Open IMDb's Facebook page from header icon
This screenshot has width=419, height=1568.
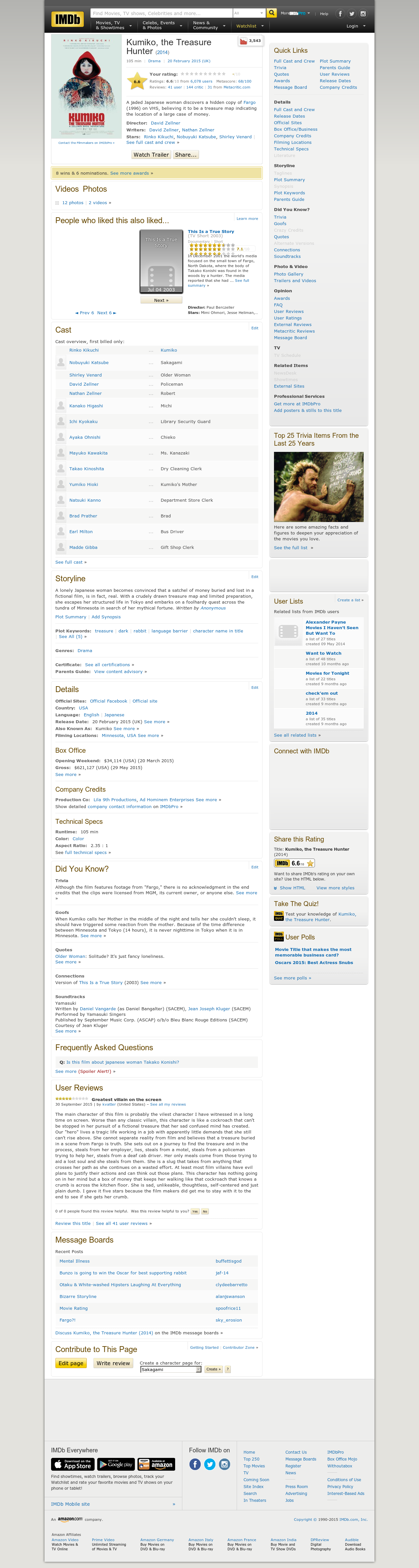click(x=340, y=13)
